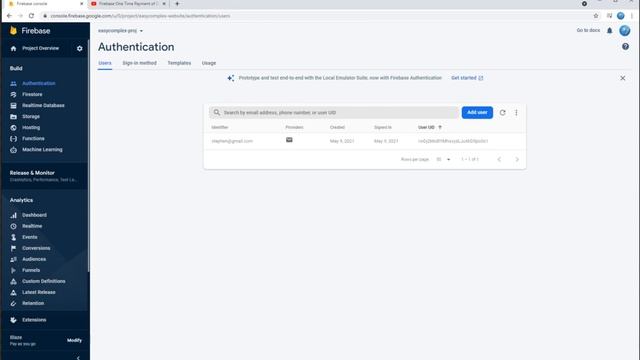Viewport: 640px width, 360px height.
Task: Click the notifications bell icon
Action: pyautogui.click(x=609, y=31)
